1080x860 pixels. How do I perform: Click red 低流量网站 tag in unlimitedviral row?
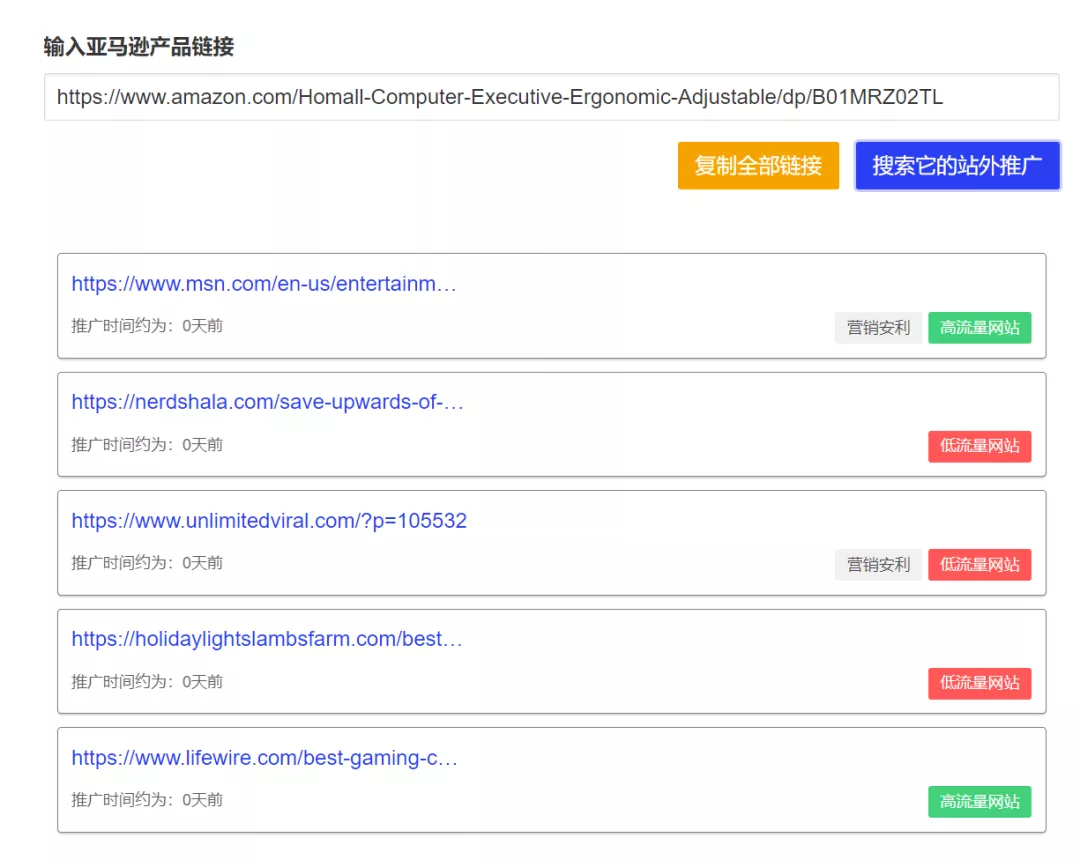(979, 565)
